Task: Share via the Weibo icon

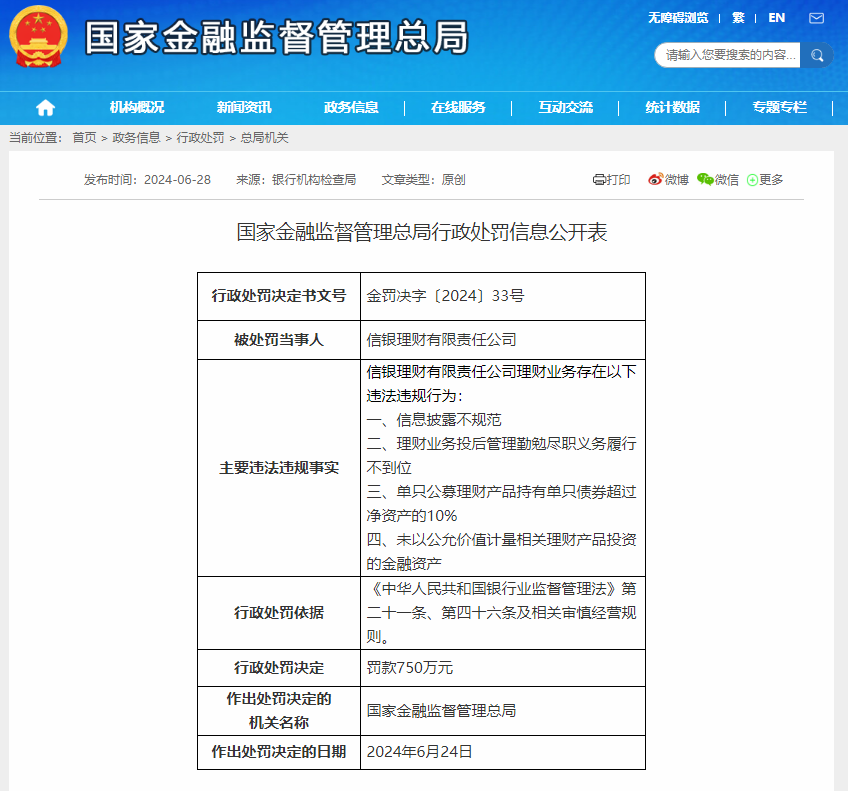Action: (x=655, y=180)
